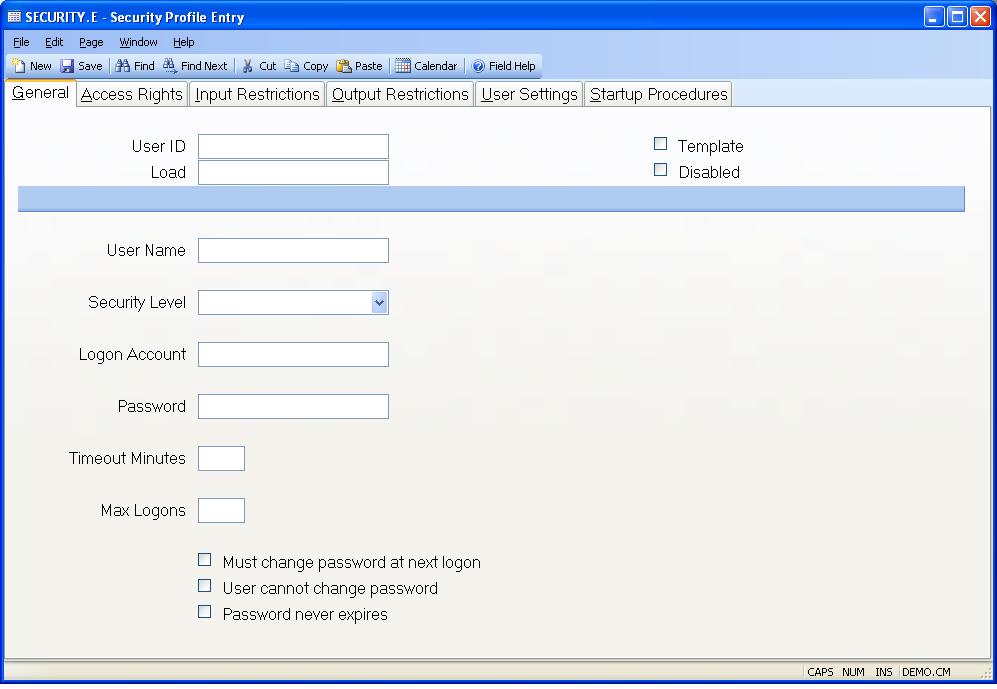Toggle Password never expires checkbox
The height and width of the screenshot is (689, 997).
pyautogui.click(x=205, y=612)
